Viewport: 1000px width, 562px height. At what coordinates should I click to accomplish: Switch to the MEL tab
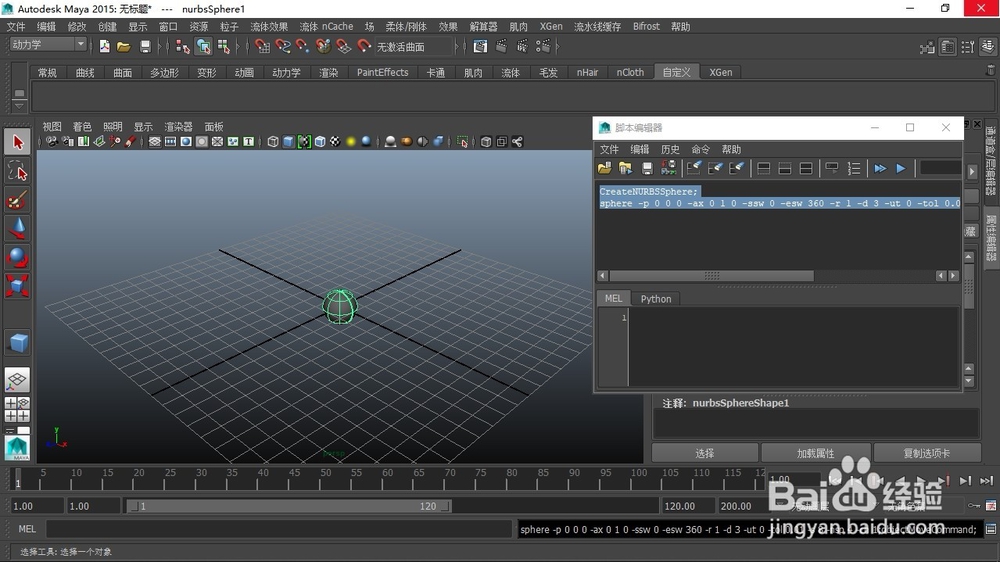[614, 299]
